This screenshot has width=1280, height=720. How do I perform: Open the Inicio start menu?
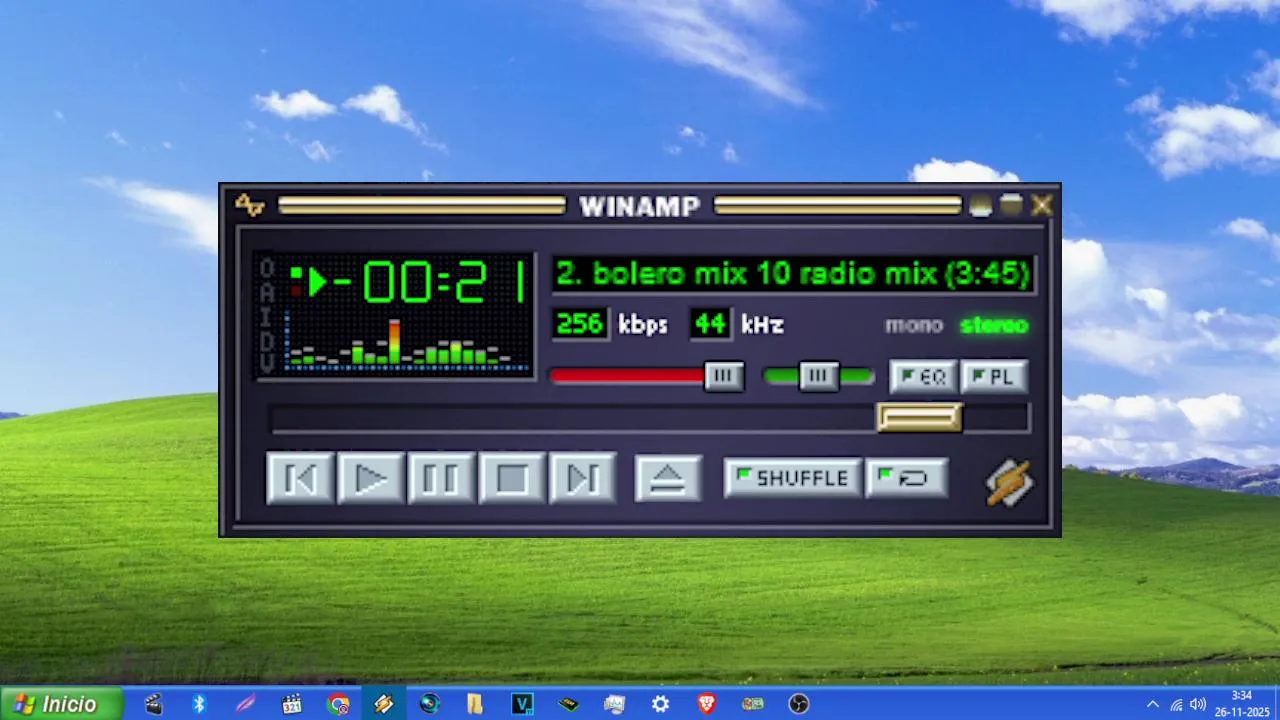coord(61,704)
